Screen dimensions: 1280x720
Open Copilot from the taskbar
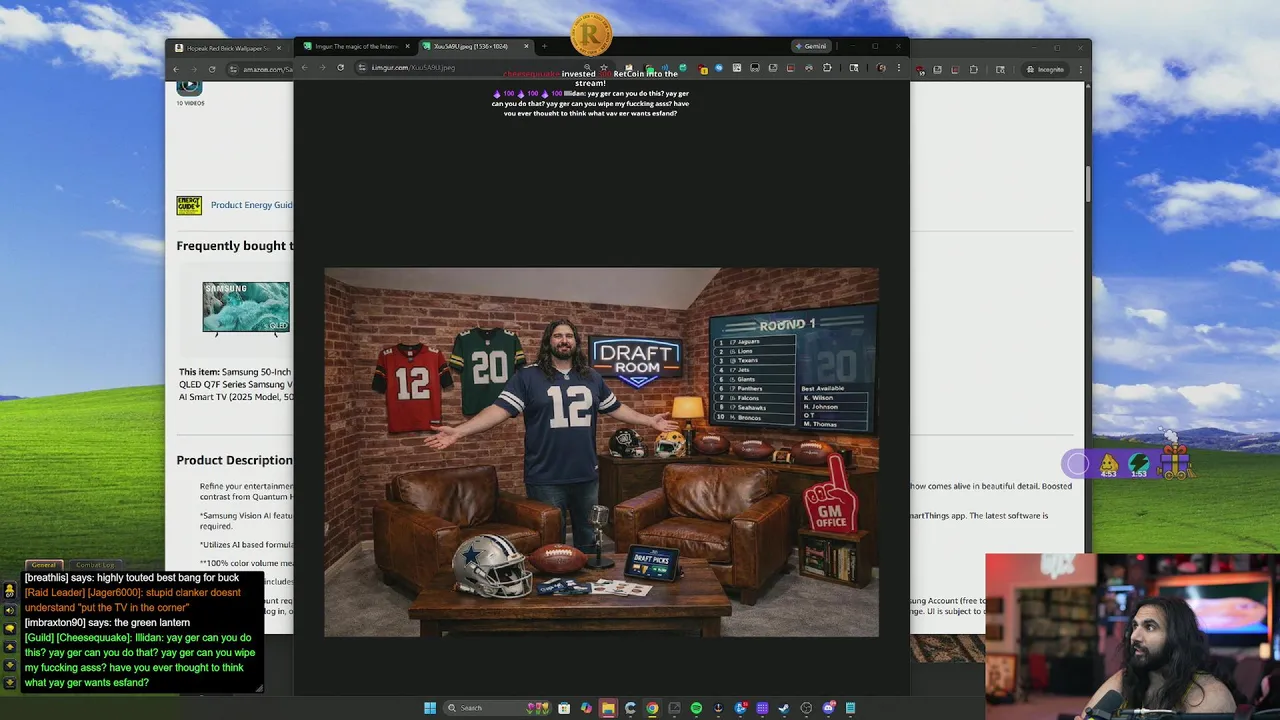coord(586,708)
